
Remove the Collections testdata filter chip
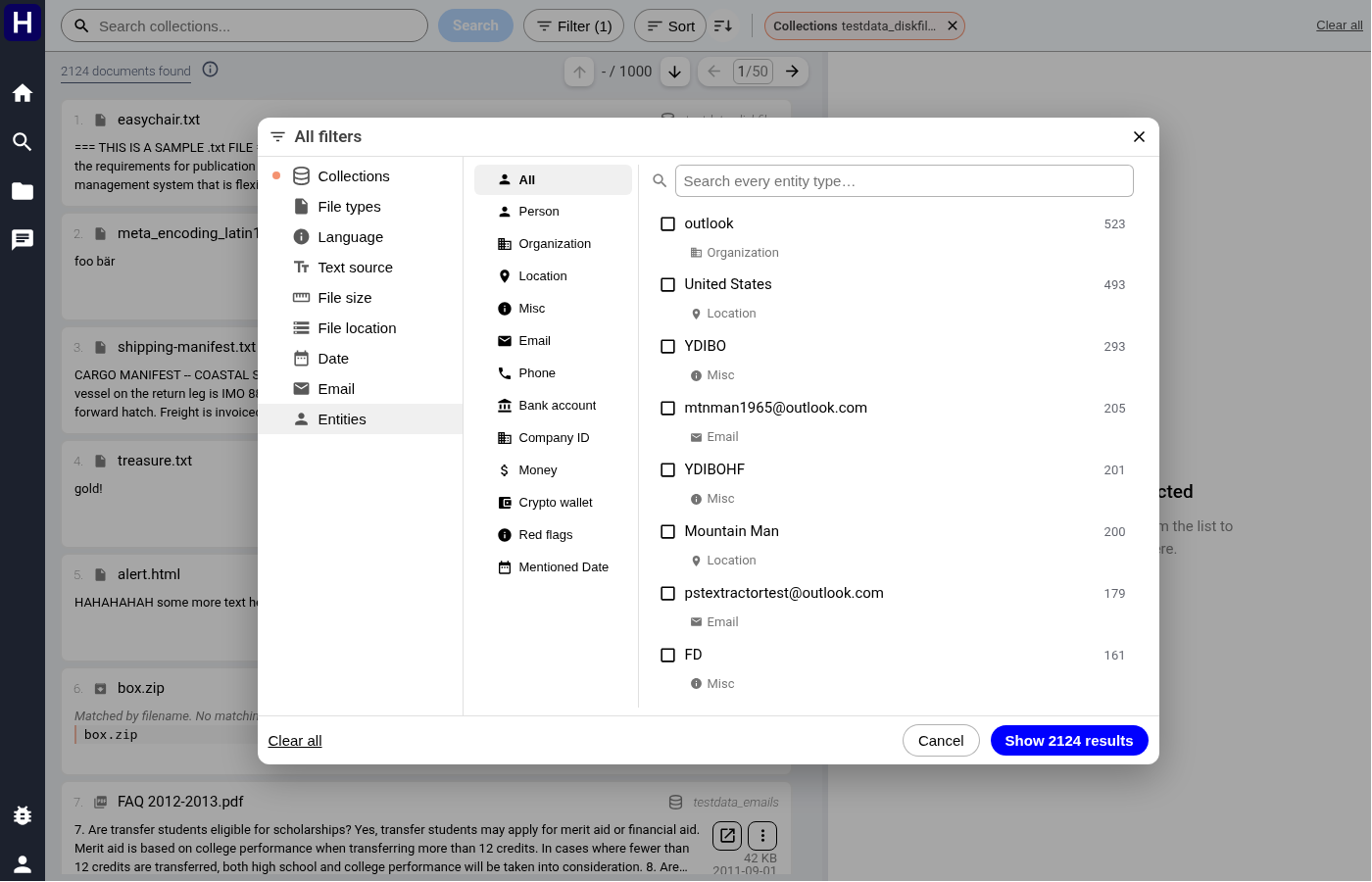click(x=952, y=26)
